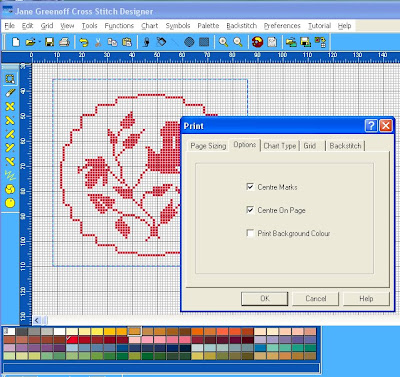
Task: Click the undo arrow icon
Action: pos(83,42)
